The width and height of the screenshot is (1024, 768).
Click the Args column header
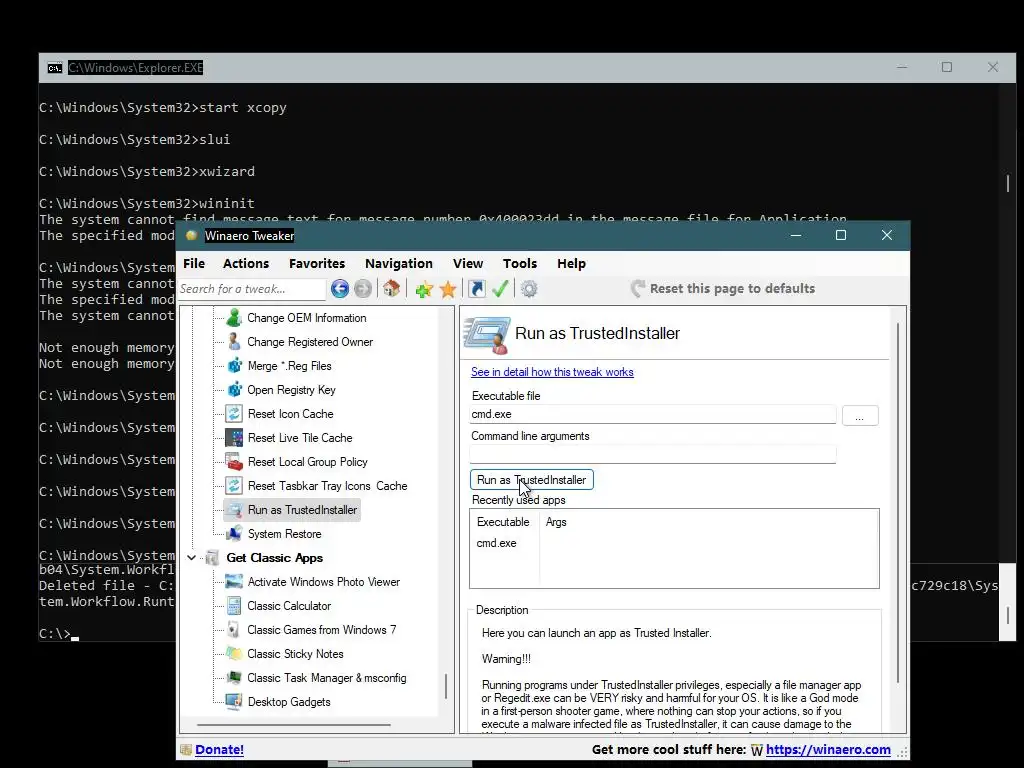pyautogui.click(x=556, y=522)
